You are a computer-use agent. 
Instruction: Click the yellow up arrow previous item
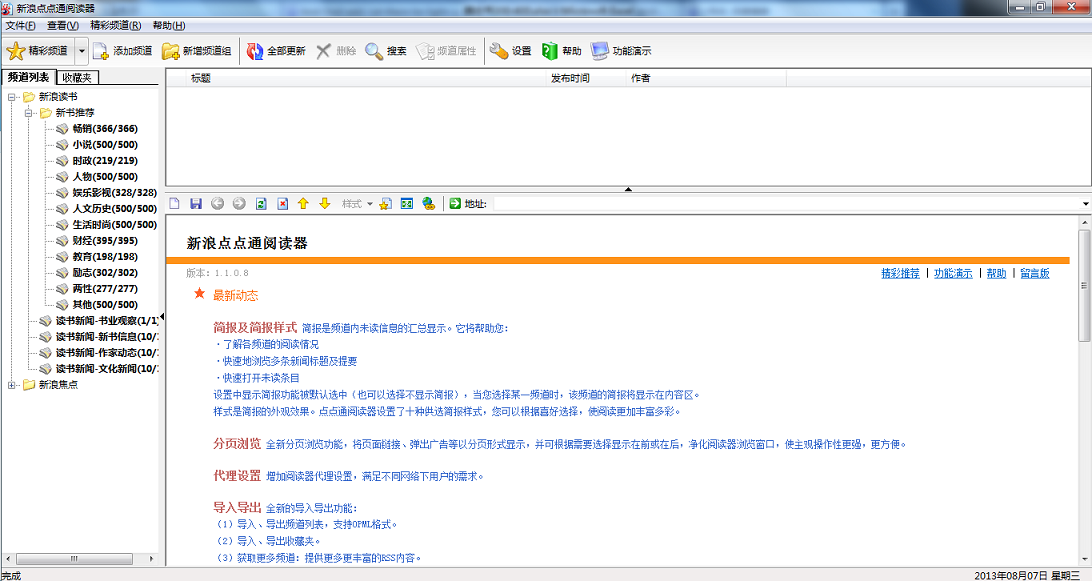303,203
